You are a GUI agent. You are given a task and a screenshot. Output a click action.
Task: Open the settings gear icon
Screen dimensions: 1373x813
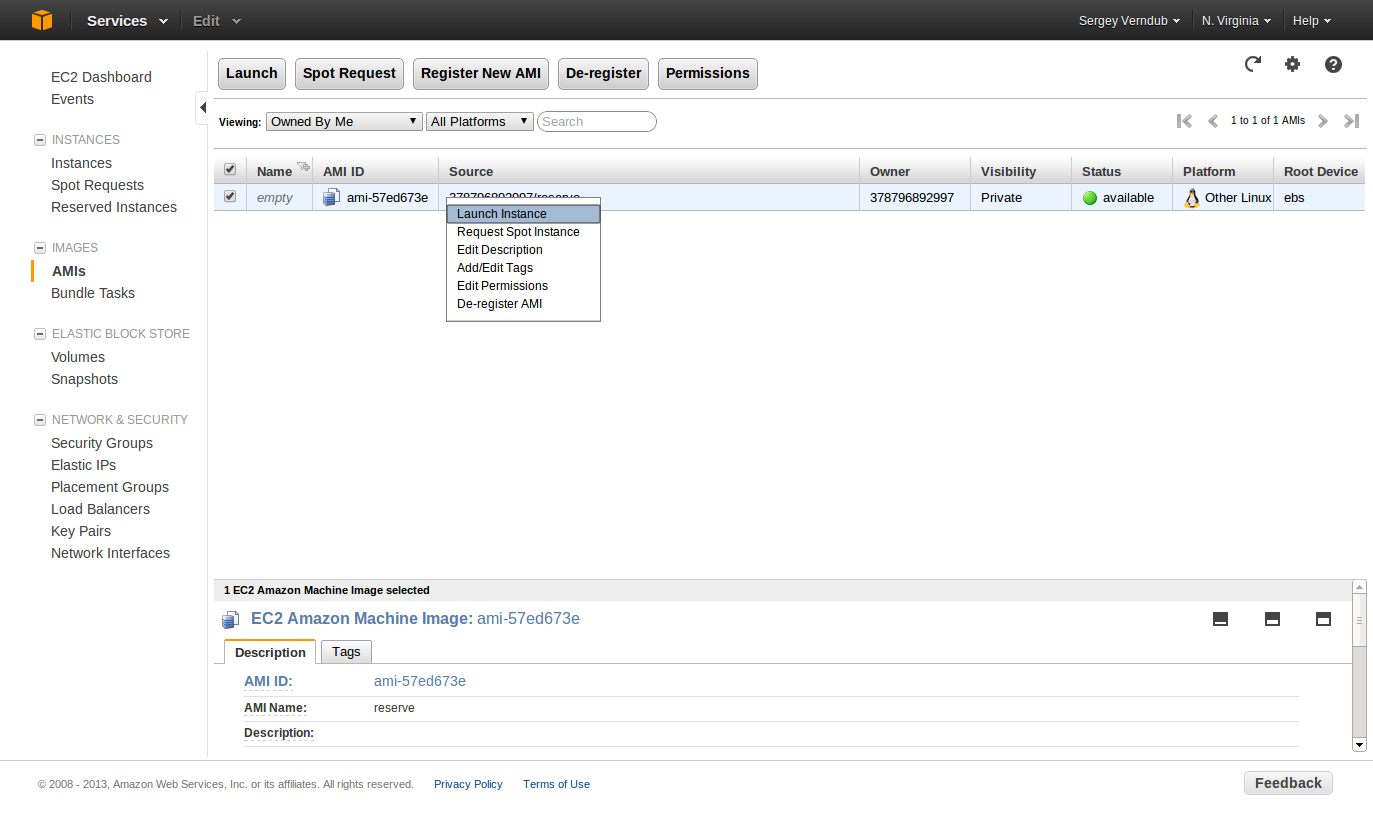pos(1293,64)
